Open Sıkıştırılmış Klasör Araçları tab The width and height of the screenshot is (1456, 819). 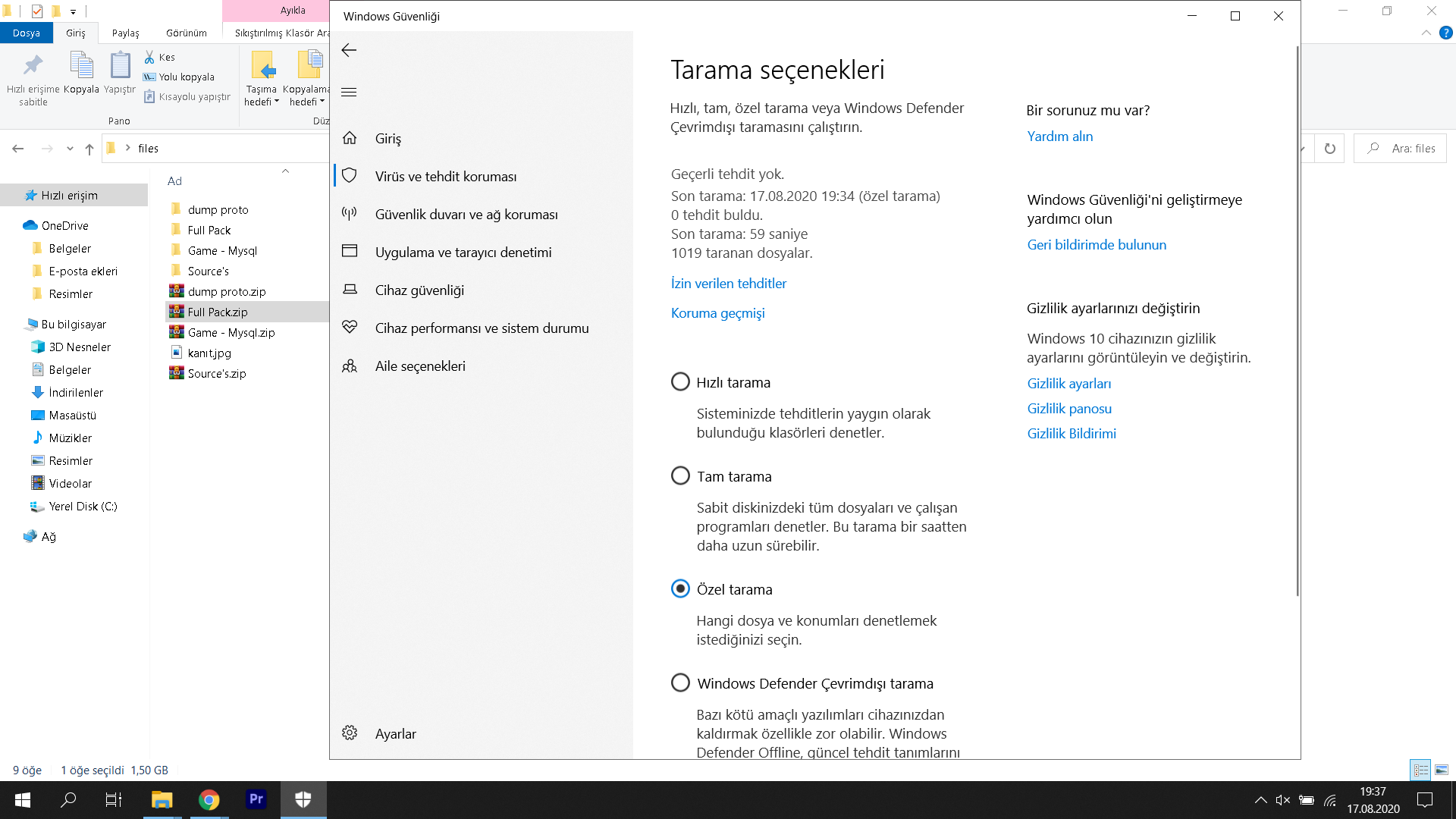[x=282, y=33]
